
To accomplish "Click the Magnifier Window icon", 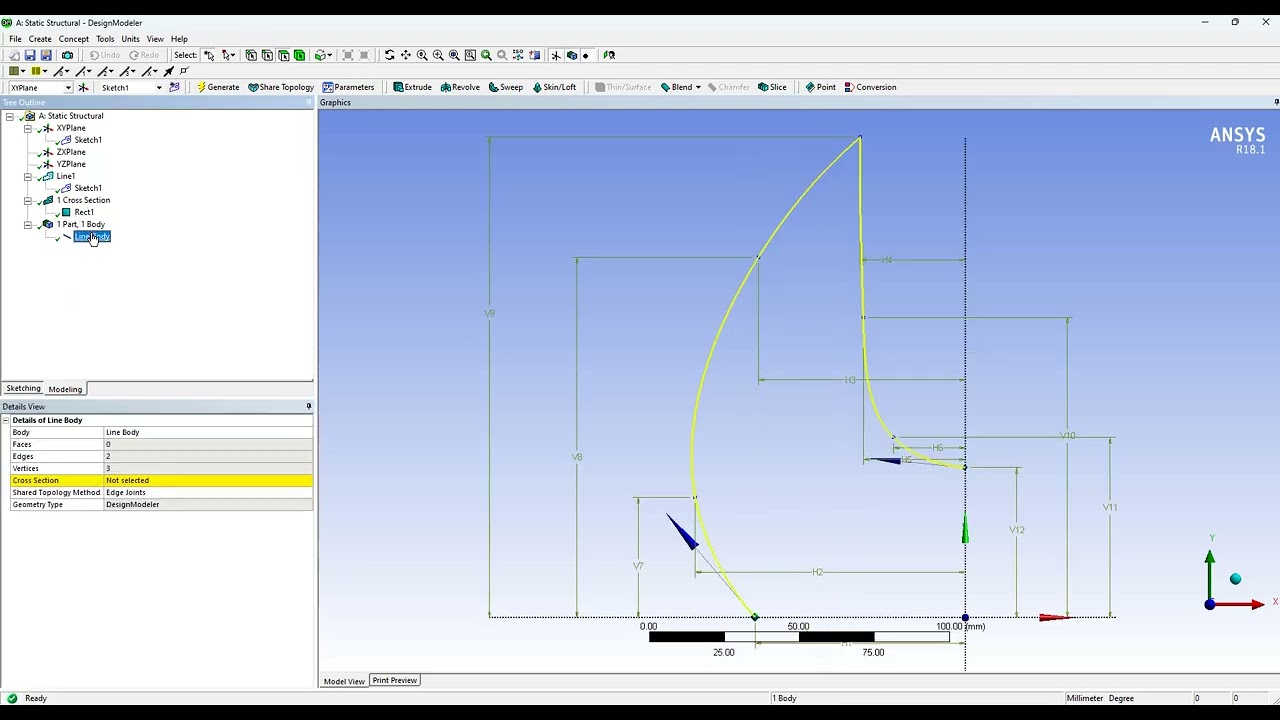I will coord(470,55).
